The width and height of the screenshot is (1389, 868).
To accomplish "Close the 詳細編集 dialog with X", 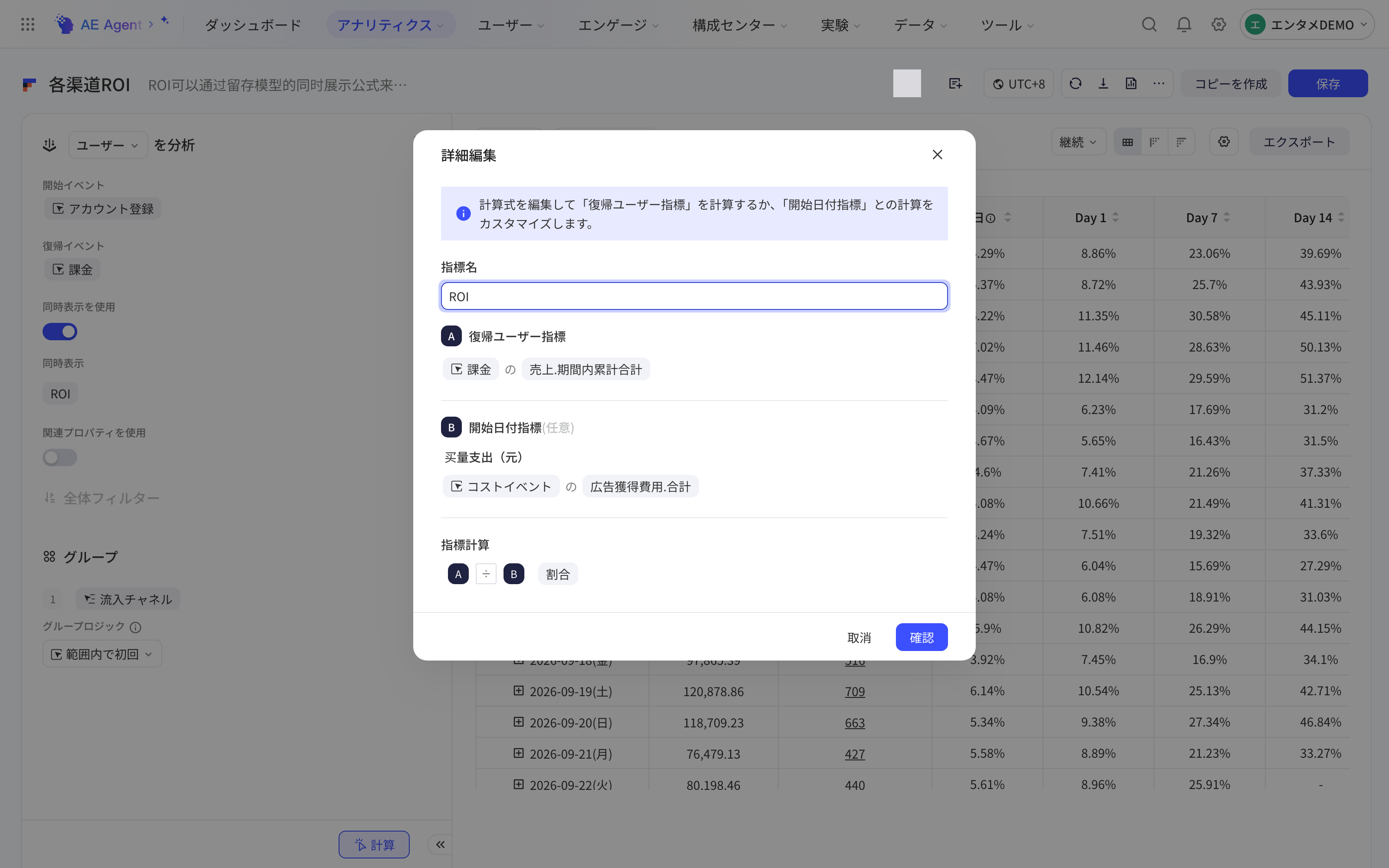I will pos(937,155).
